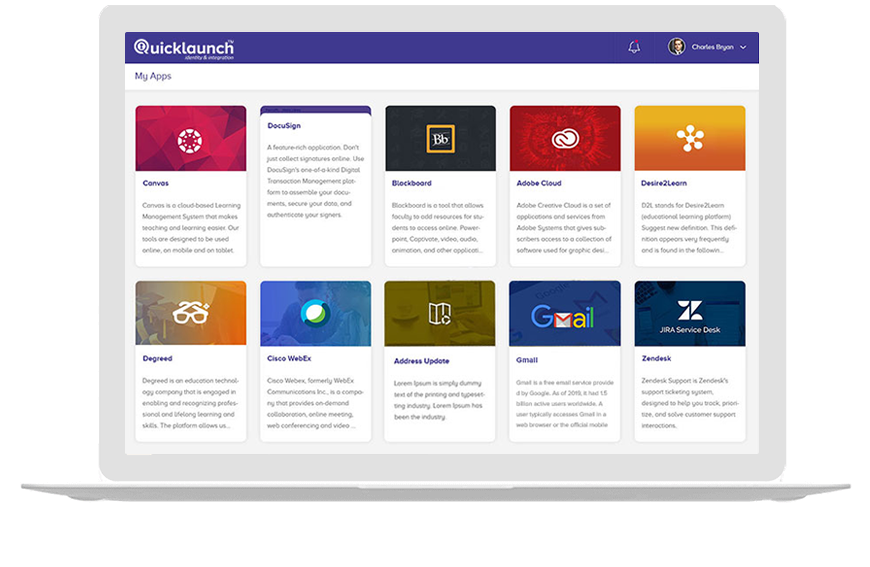The width and height of the screenshot is (870, 567).
Task: Click the Adobe Creative Cloud description
Action: (x=564, y=228)
